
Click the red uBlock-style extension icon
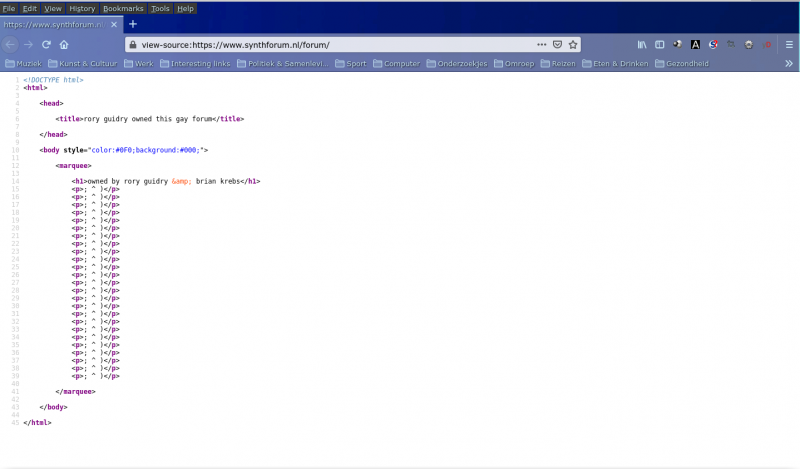pyautogui.click(x=766, y=45)
